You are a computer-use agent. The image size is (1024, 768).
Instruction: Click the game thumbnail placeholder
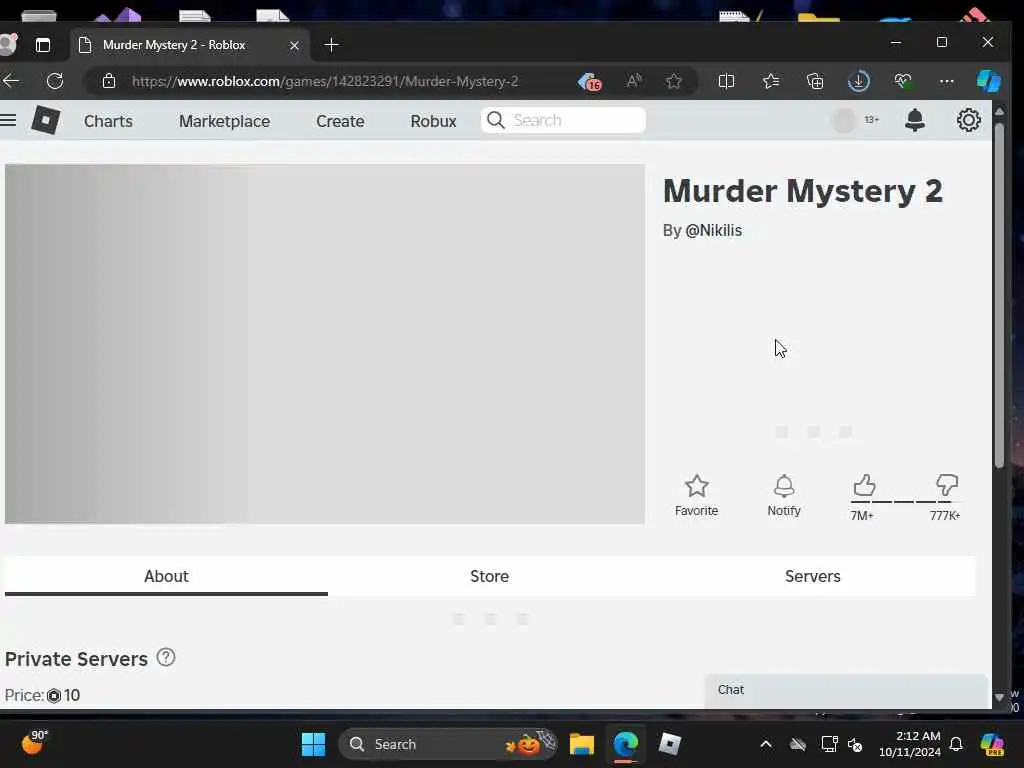(x=325, y=344)
